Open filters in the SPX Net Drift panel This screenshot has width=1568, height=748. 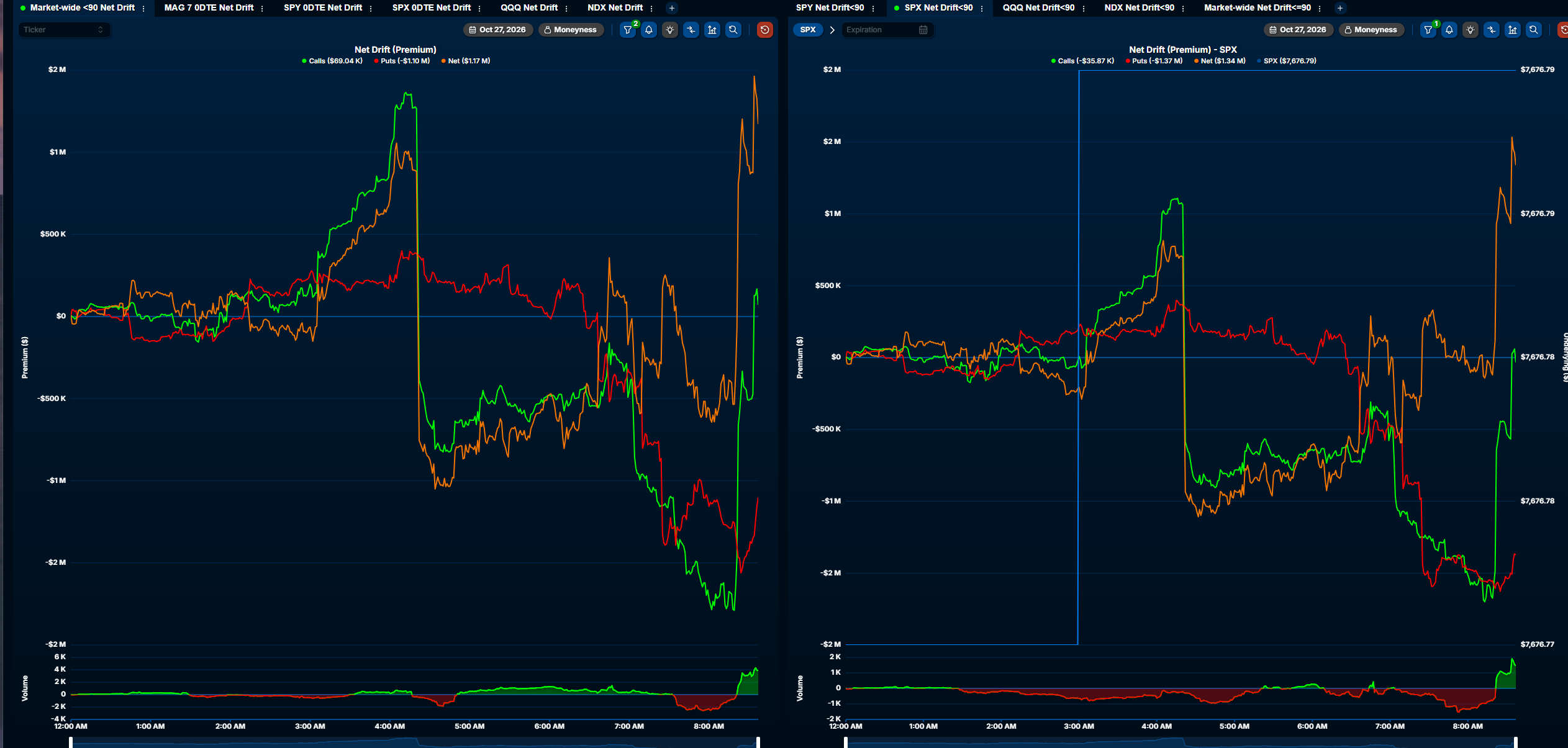tap(1428, 30)
